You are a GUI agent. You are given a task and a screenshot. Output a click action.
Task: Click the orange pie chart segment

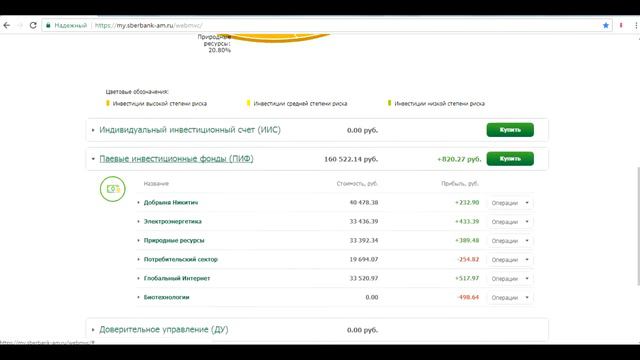(274, 38)
